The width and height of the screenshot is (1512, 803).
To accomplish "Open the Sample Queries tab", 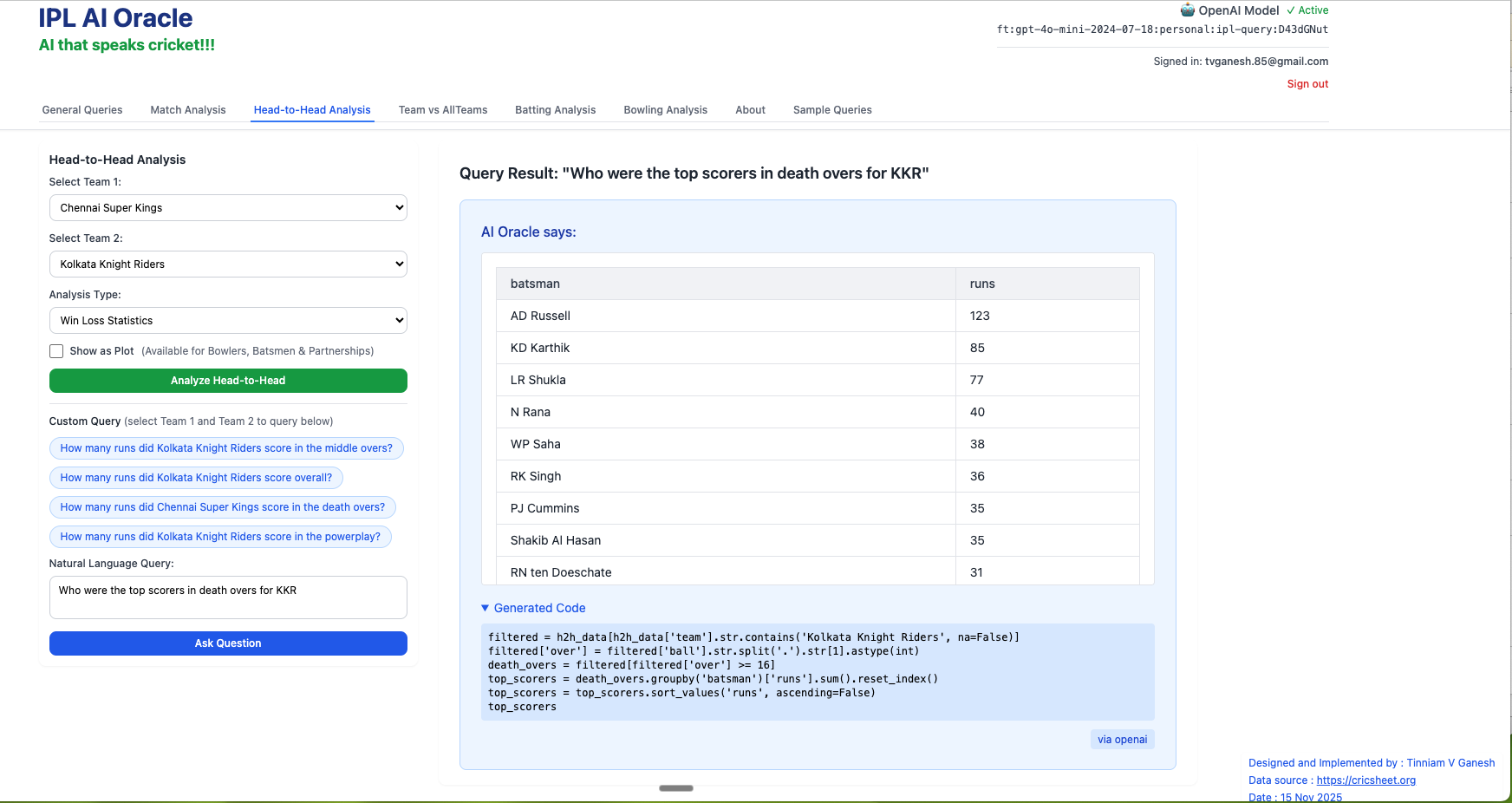I will 832,110.
